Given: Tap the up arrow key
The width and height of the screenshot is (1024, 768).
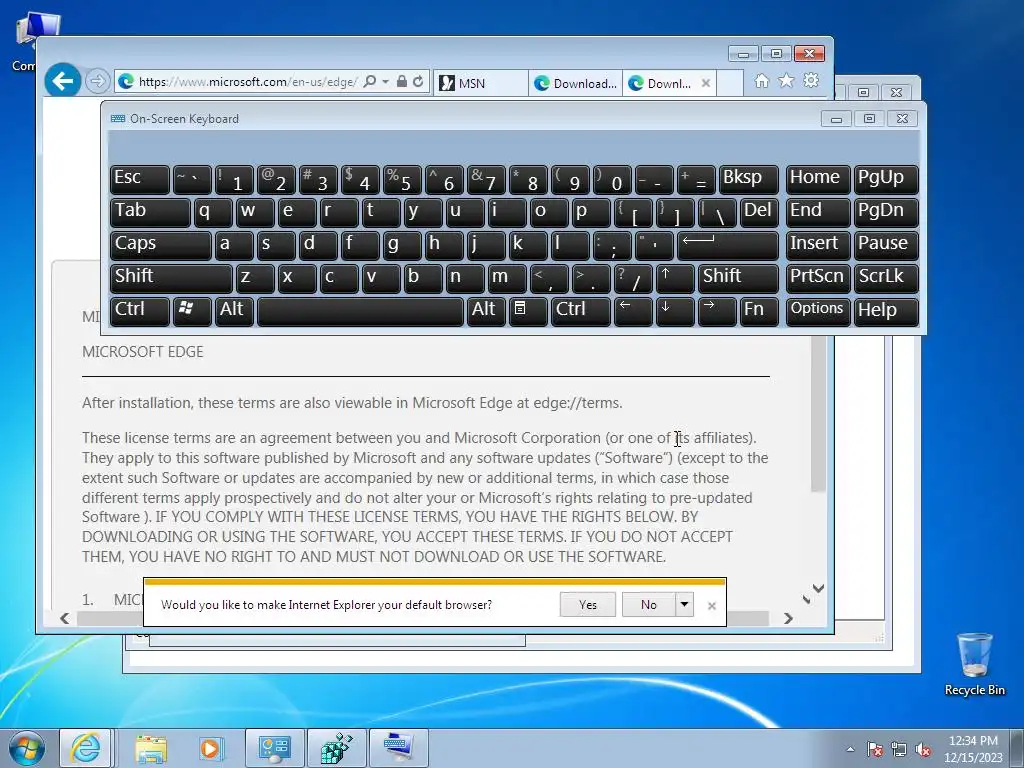Looking at the screenshot, I should click(x=675, y=278).
